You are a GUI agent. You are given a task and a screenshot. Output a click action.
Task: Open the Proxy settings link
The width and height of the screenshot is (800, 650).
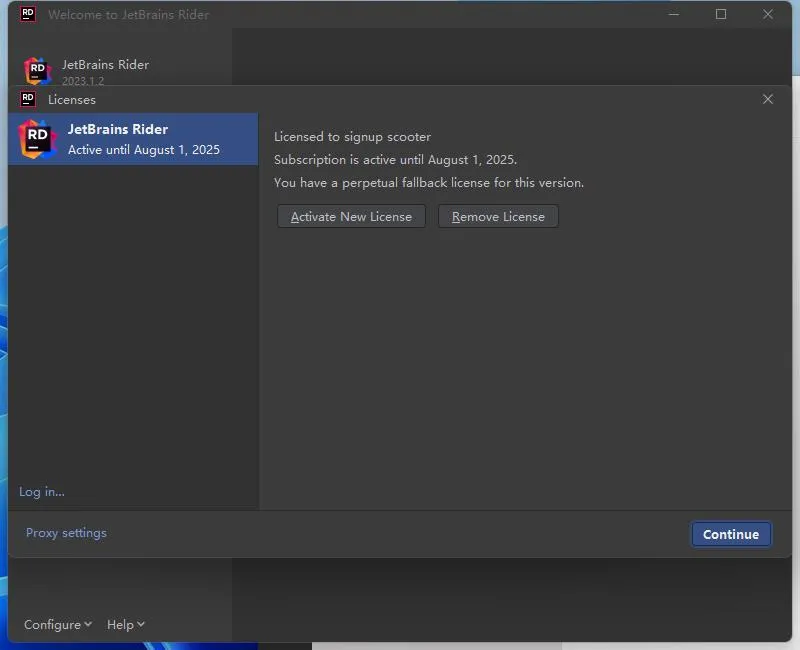tap(66, 533)
